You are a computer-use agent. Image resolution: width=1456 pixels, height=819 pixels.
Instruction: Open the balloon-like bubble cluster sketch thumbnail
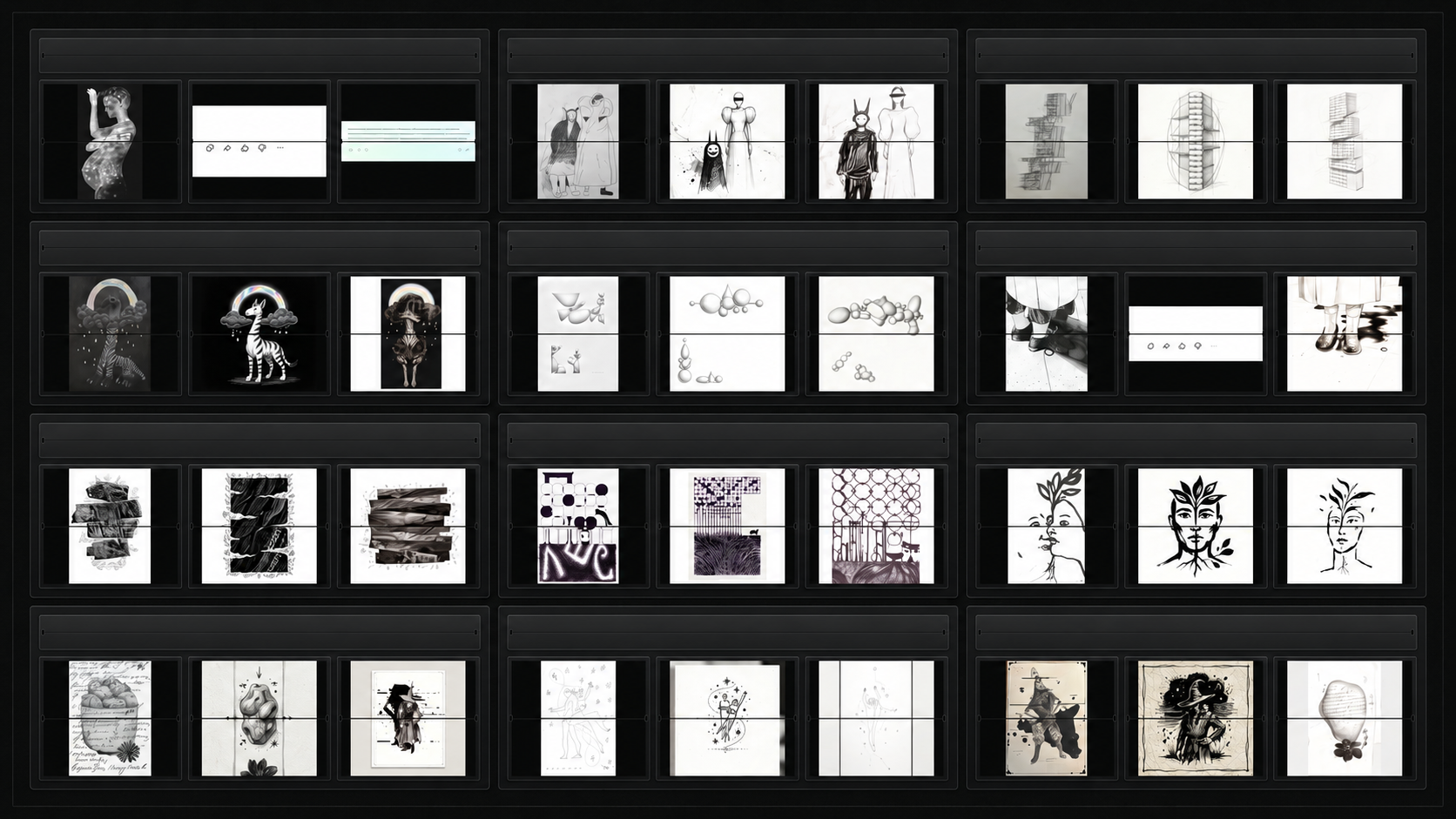point(876,334)
